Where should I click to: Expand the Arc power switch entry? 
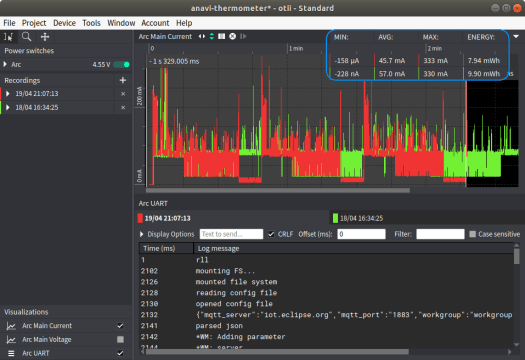pos(5,64)
